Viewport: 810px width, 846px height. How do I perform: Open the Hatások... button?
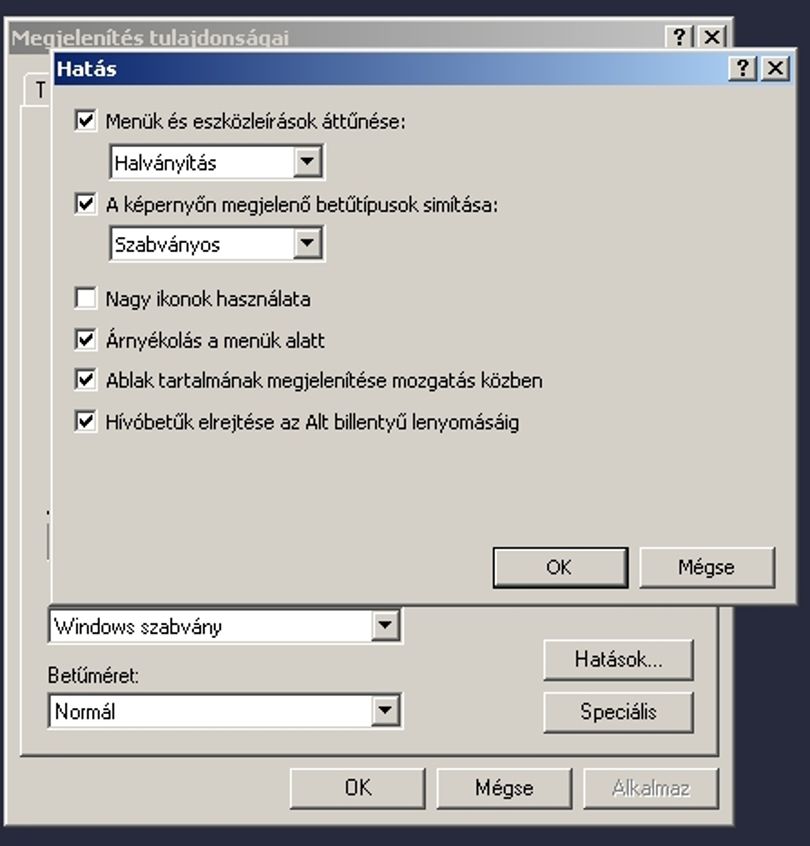618,659
